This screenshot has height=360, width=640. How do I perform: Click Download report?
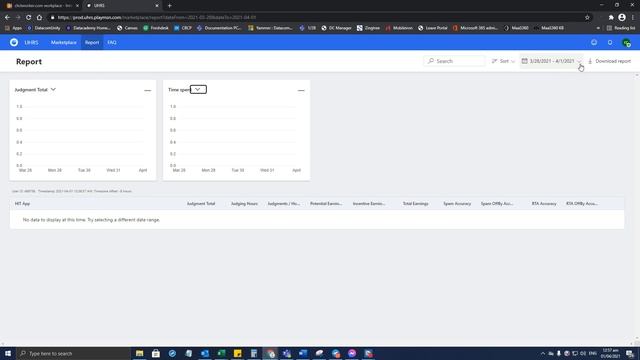click(x=609, y=61)
